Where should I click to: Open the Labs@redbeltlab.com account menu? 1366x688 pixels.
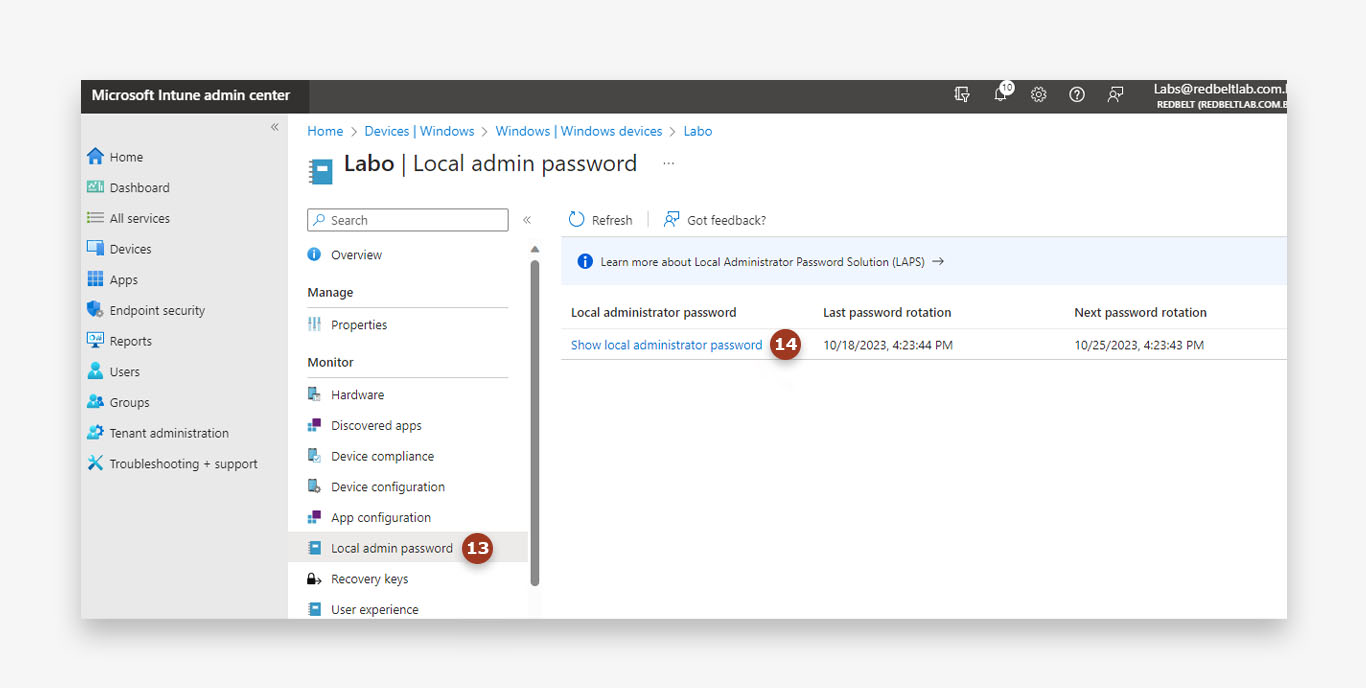(1219, 95)
